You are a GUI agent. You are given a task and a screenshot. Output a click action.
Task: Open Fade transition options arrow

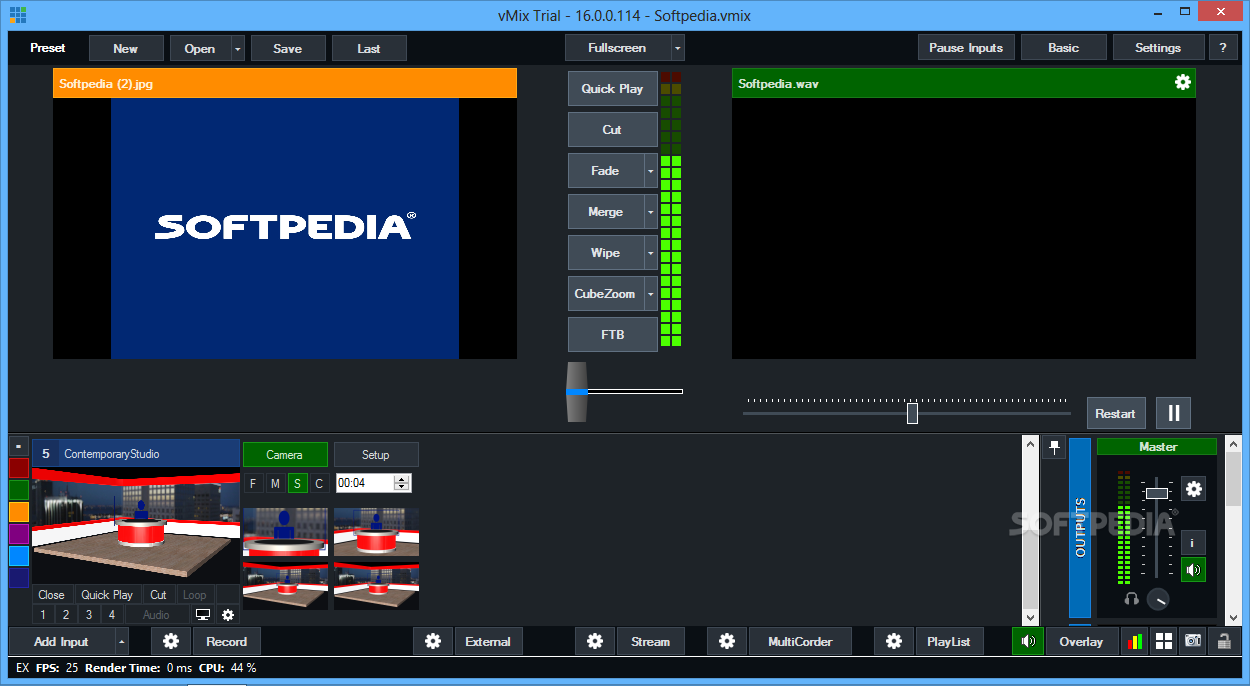click(650, 171)
